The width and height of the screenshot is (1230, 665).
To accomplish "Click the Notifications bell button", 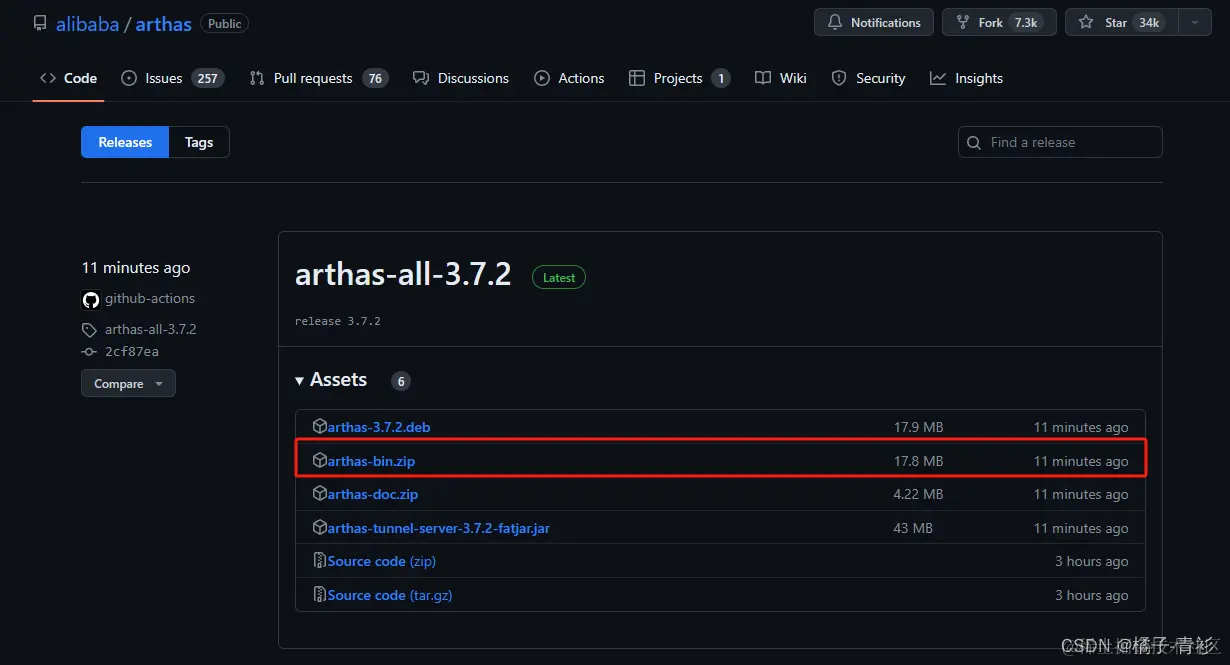I will point(874,22).
